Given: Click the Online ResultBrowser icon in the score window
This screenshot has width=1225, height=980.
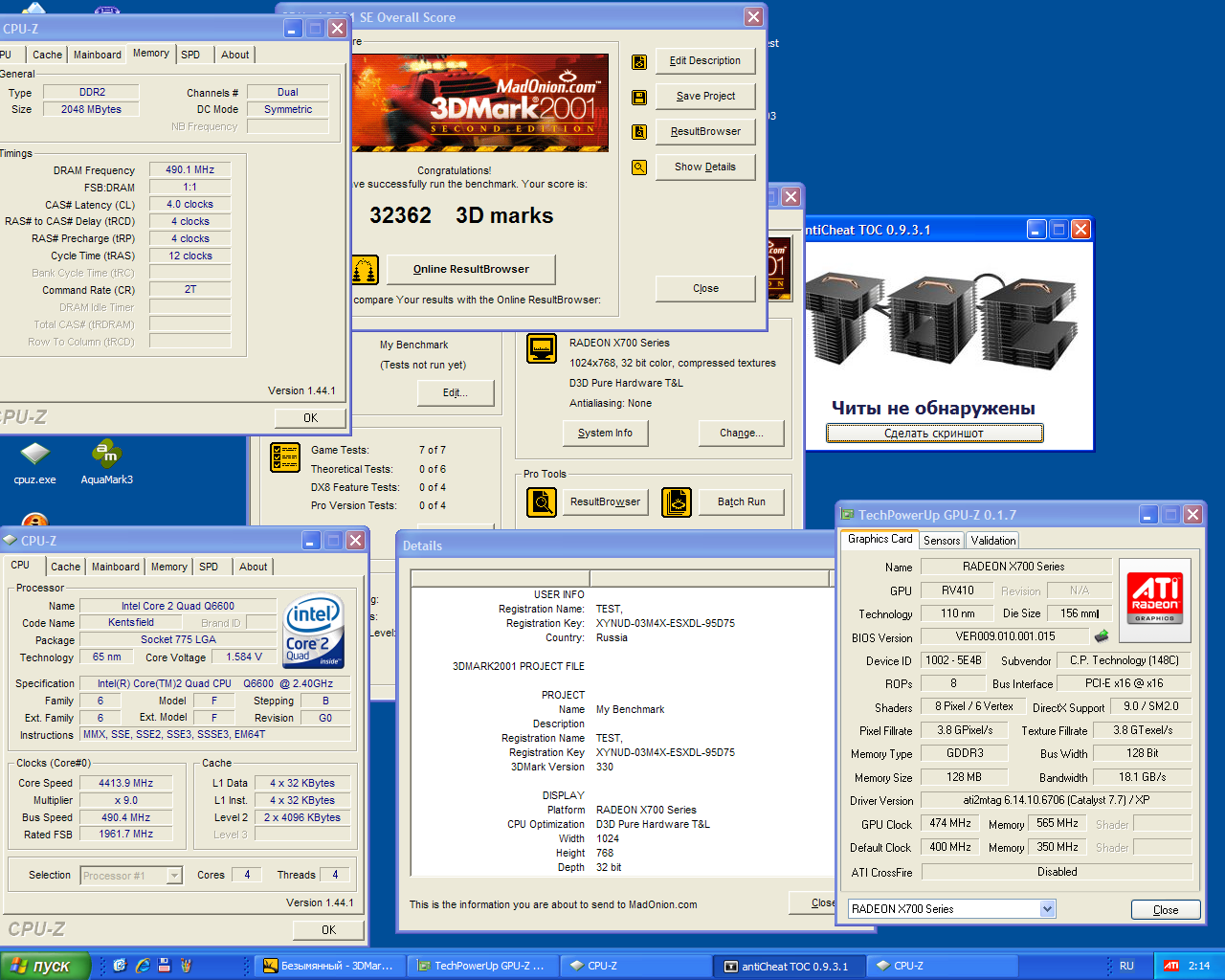Looking at the screenshot, I should [x=365, y=270].
